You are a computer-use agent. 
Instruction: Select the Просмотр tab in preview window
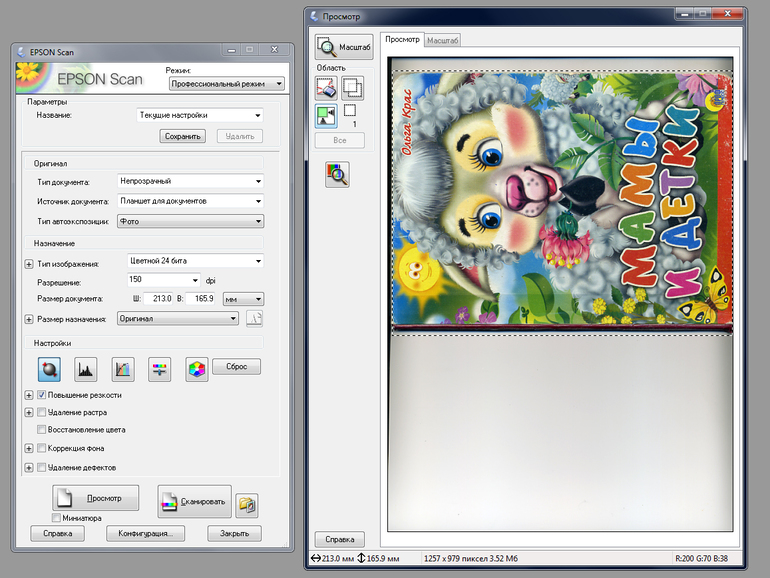coord(403,39)
